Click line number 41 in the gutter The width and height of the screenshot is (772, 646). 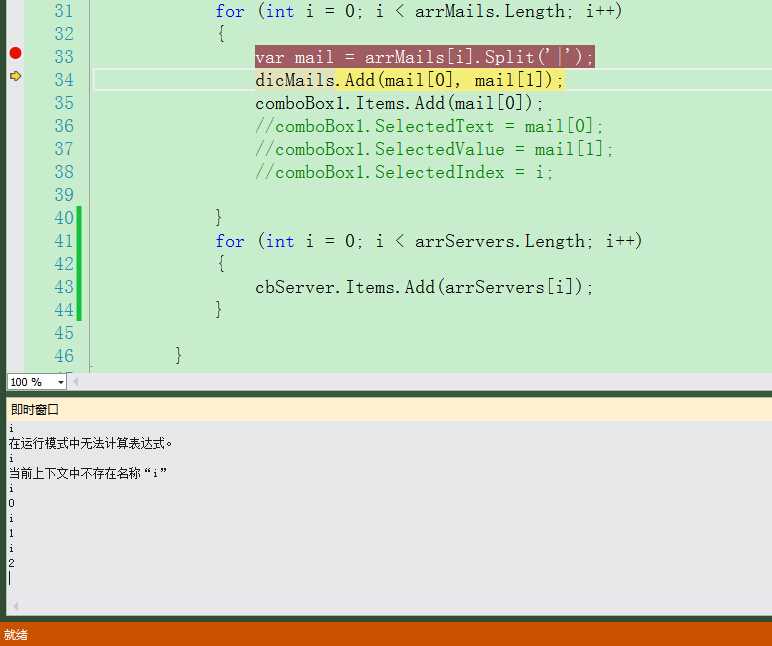coord(64,241)
